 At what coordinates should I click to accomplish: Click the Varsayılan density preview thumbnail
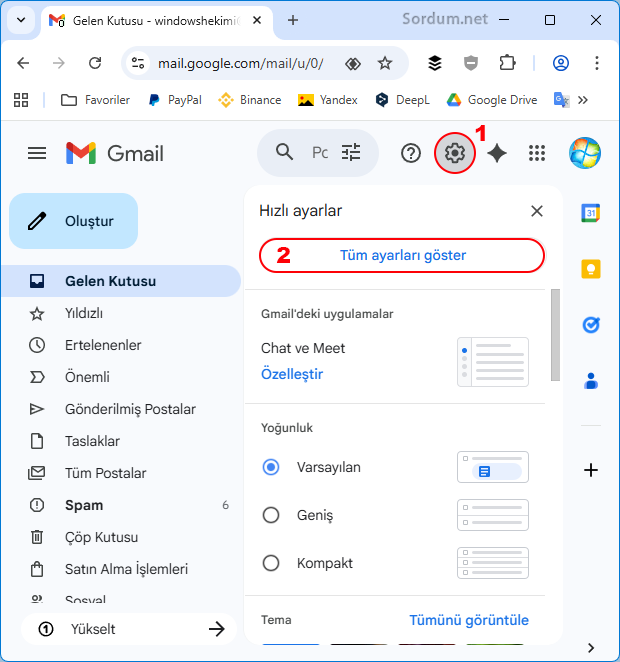(493, 467)
